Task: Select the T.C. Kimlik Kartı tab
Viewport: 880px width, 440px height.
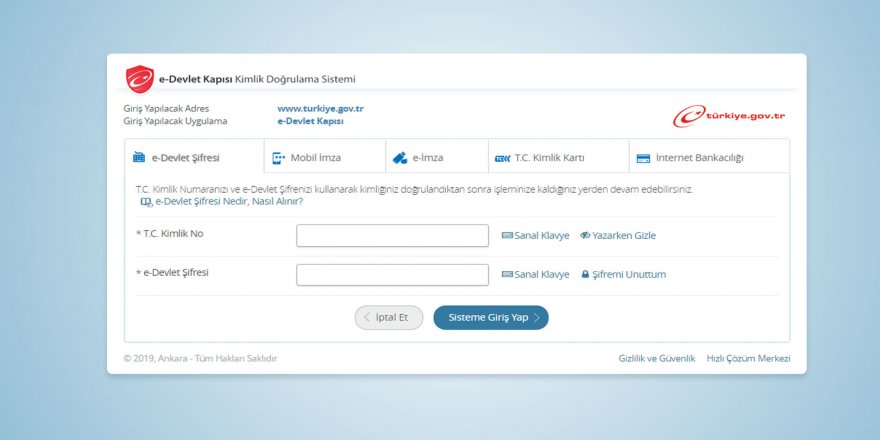Action: (558, 156)
